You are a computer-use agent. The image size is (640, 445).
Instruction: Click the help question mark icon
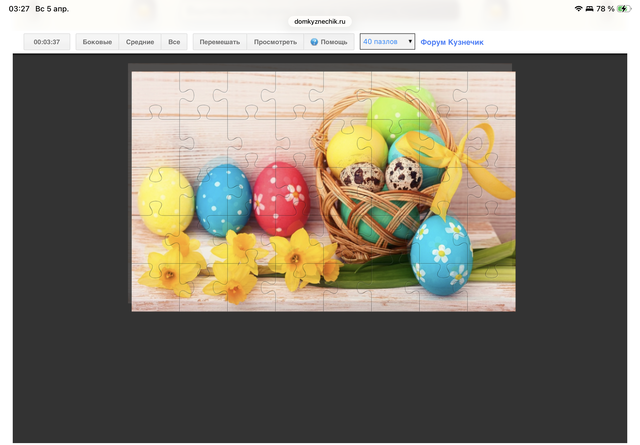(x=314, y=42)
